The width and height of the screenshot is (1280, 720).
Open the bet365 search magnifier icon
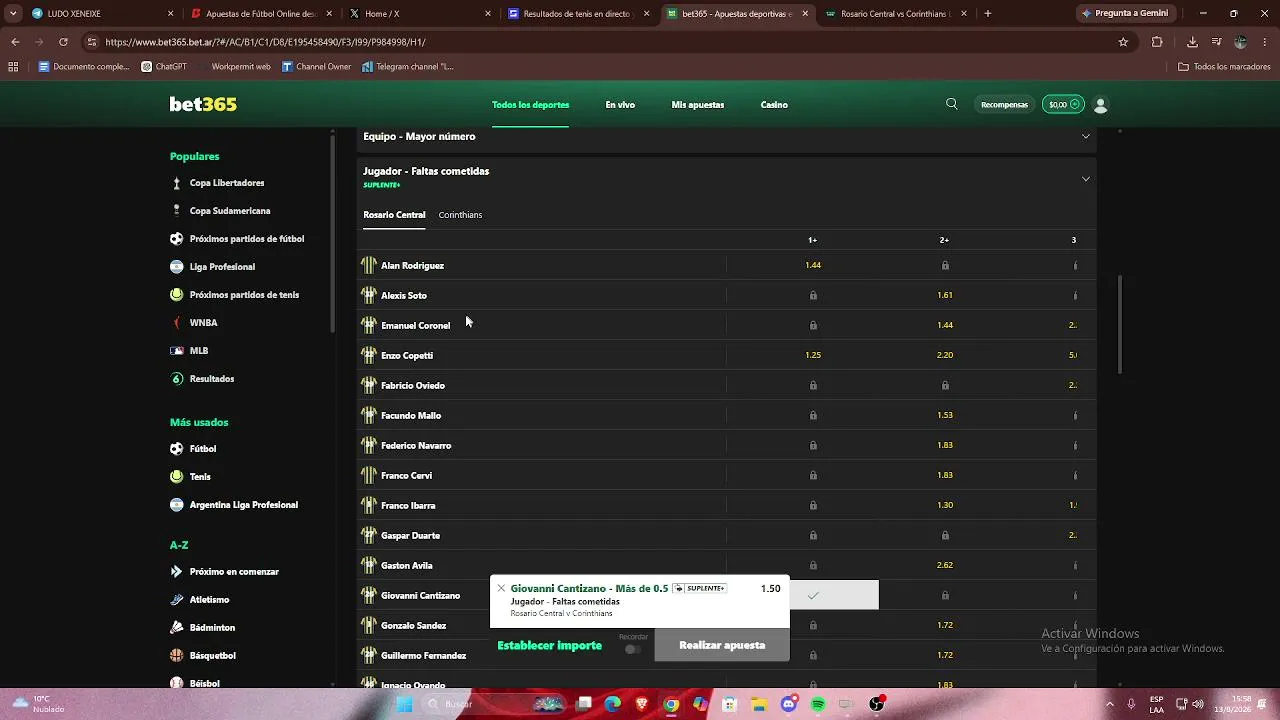[x=952, y=104]
